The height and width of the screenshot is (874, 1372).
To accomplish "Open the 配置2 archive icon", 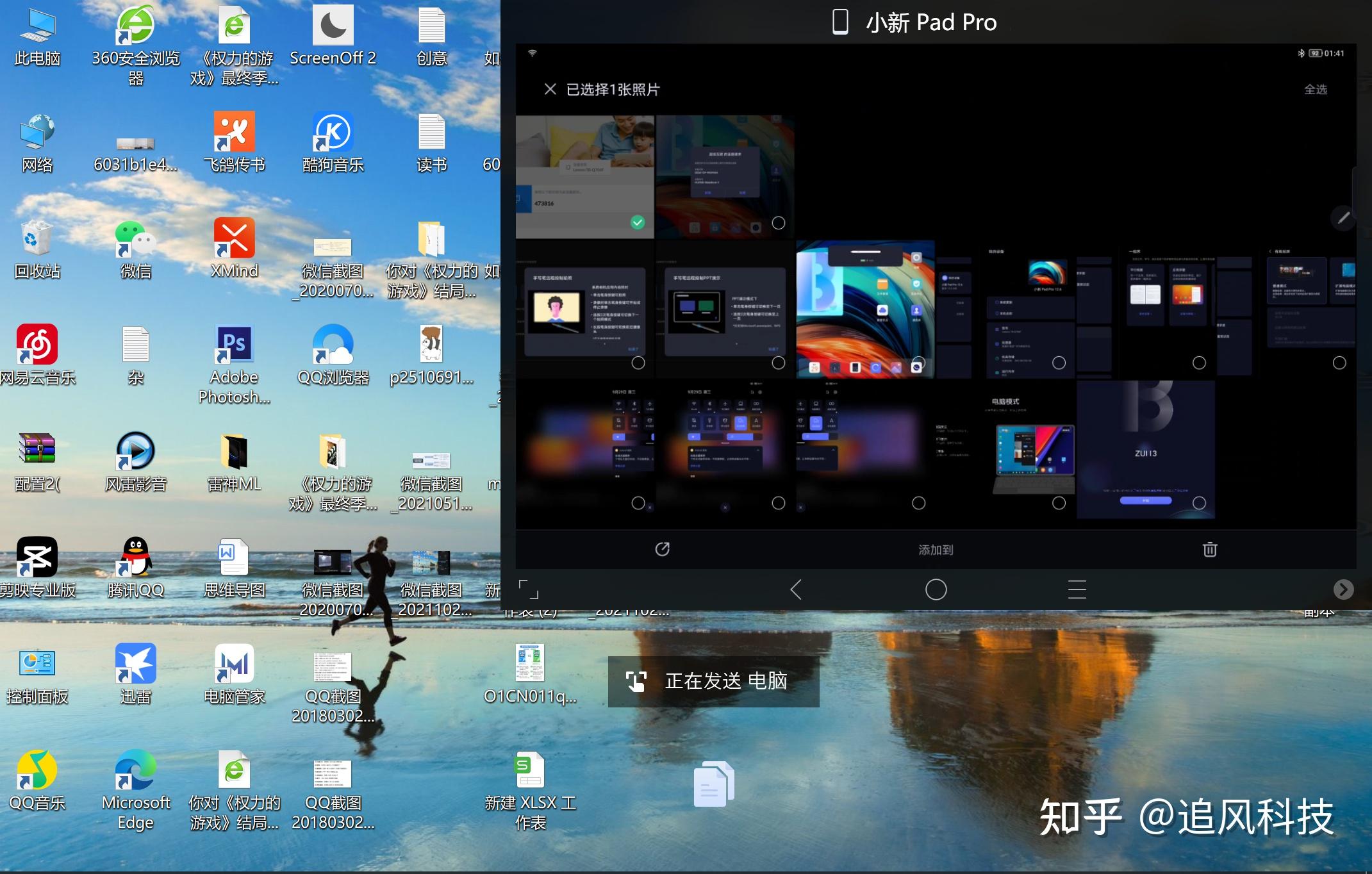I will coord(37,461).
